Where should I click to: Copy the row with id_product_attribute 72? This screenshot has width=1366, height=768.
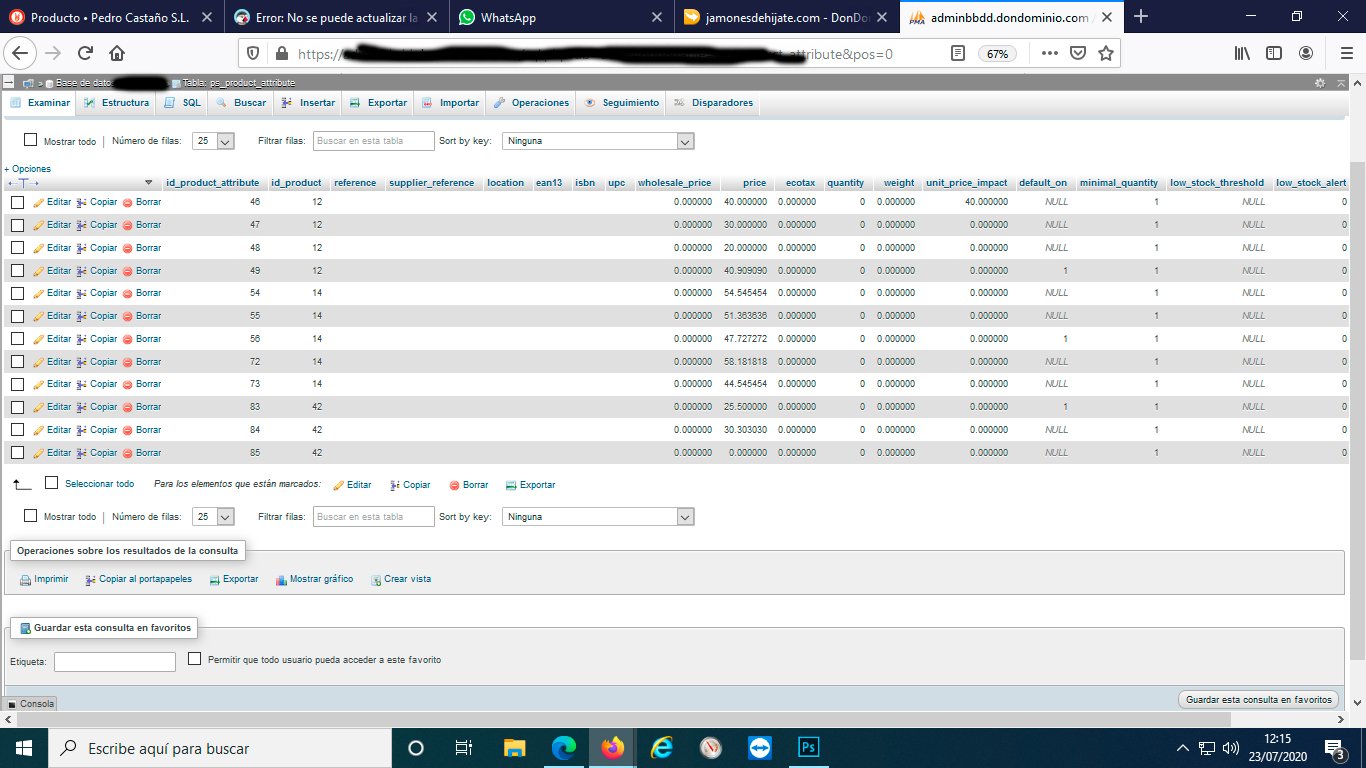coord(97,362)
